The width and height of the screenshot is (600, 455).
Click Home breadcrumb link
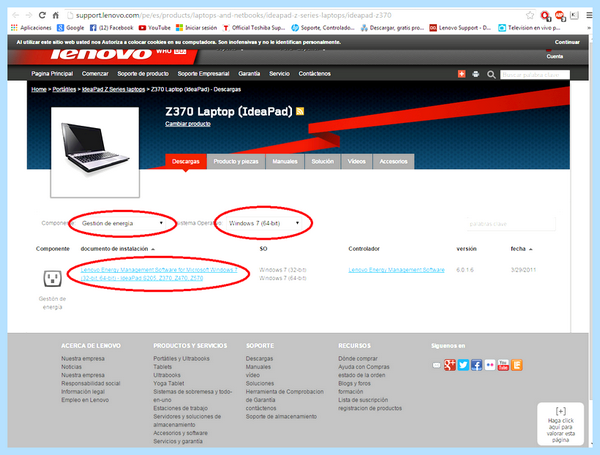pos(39,89)
